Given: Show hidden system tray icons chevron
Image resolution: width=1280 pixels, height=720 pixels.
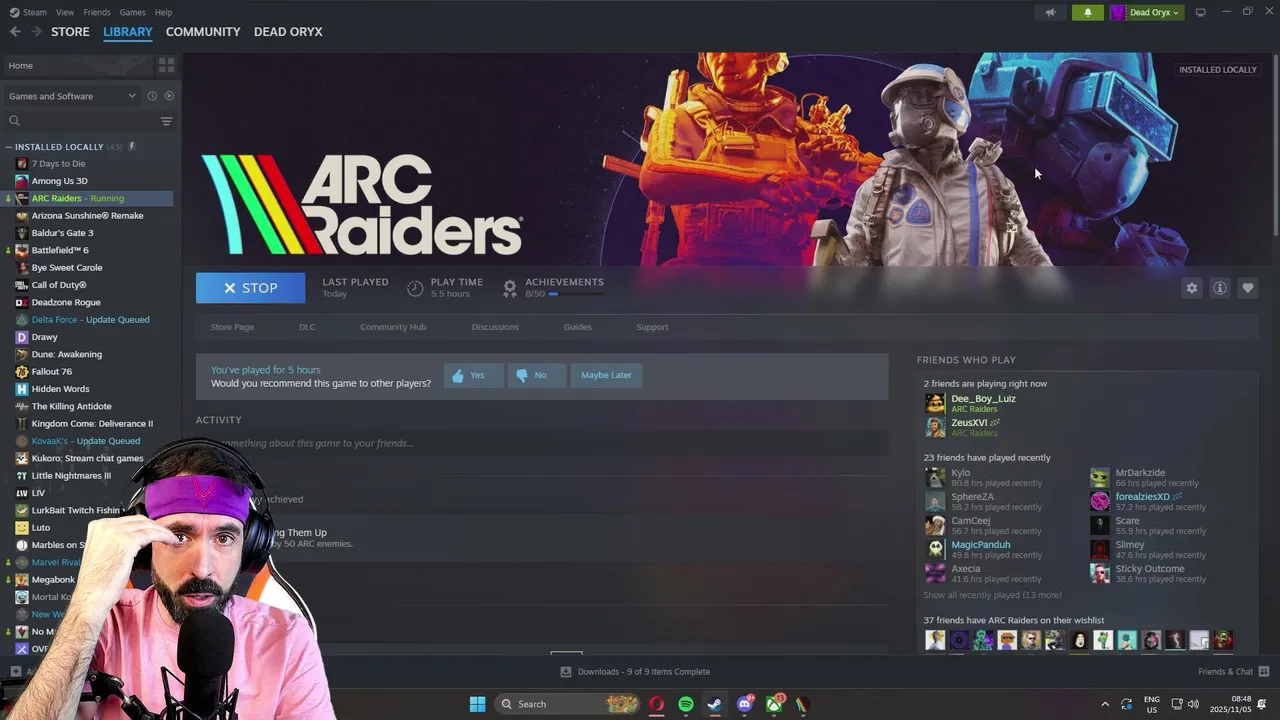Looking at the screenshot, I should click(1105, 704).
